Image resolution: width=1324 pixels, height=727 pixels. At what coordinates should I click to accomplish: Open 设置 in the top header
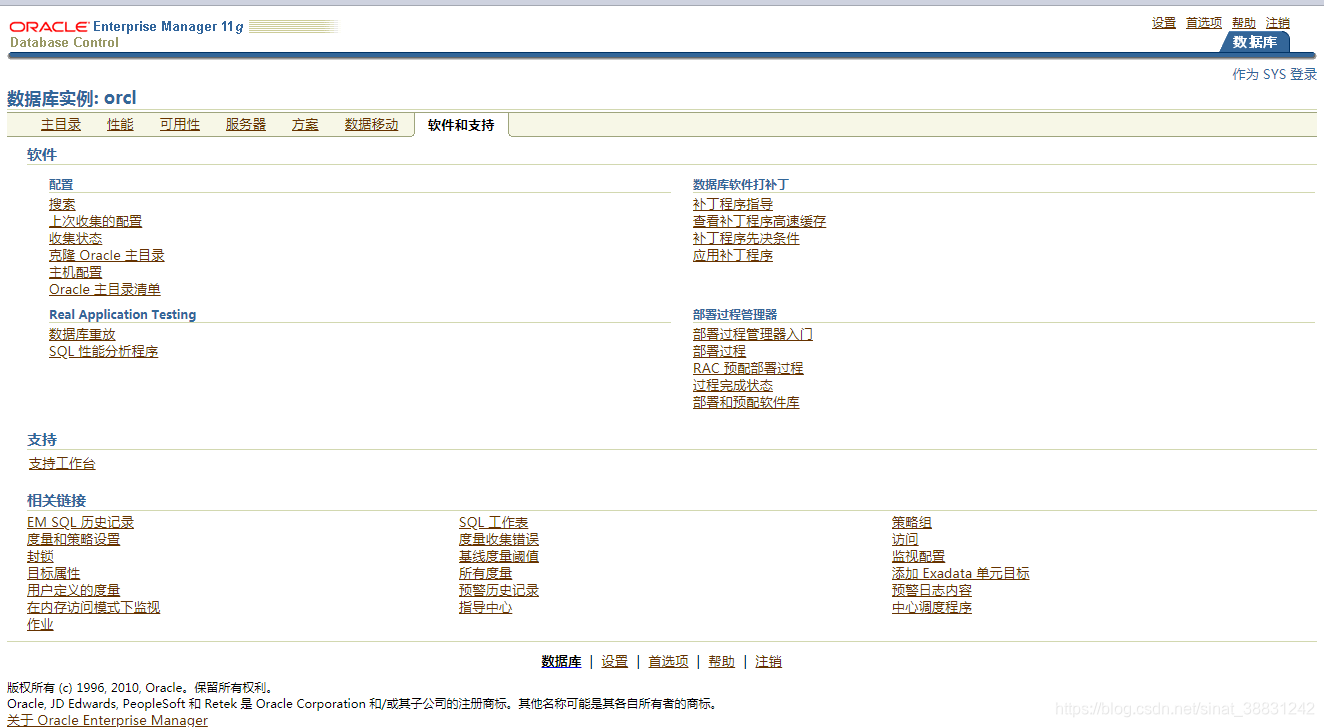pyautogui.click(x=1164, y=23)
